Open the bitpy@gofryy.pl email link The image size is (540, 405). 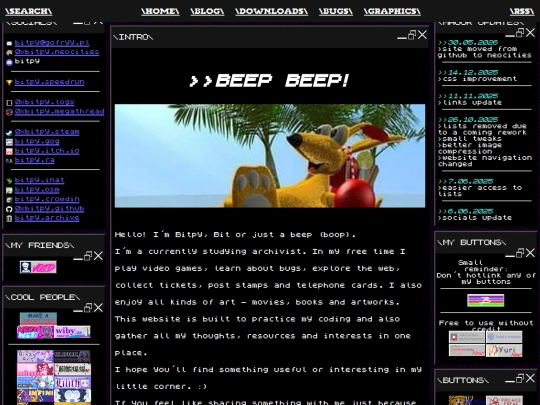pyautogui.click(x=52, y=43)
